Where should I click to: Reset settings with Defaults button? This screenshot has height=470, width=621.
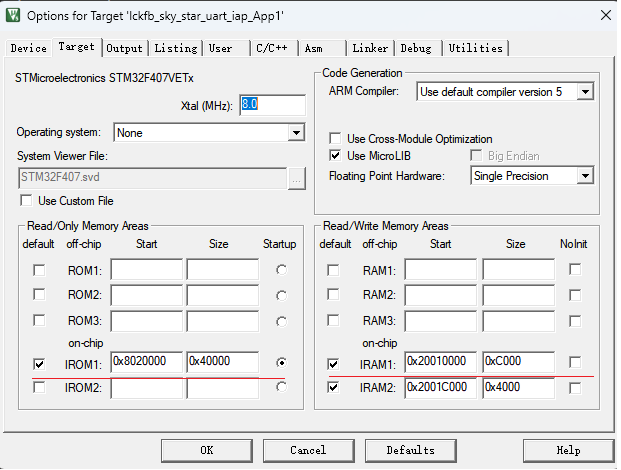point(411,451)
